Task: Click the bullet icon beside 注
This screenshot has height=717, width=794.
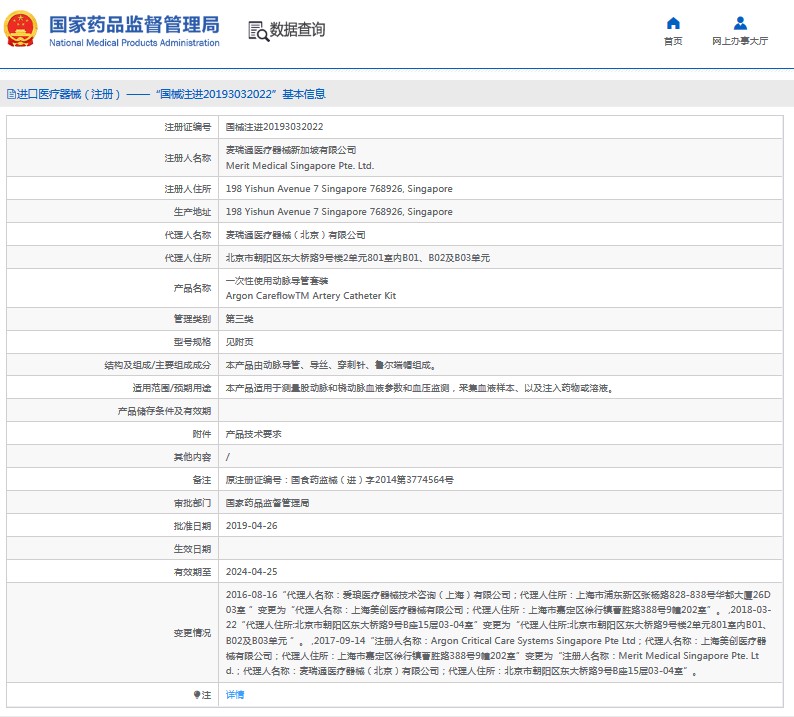Action: click(197, 695)
